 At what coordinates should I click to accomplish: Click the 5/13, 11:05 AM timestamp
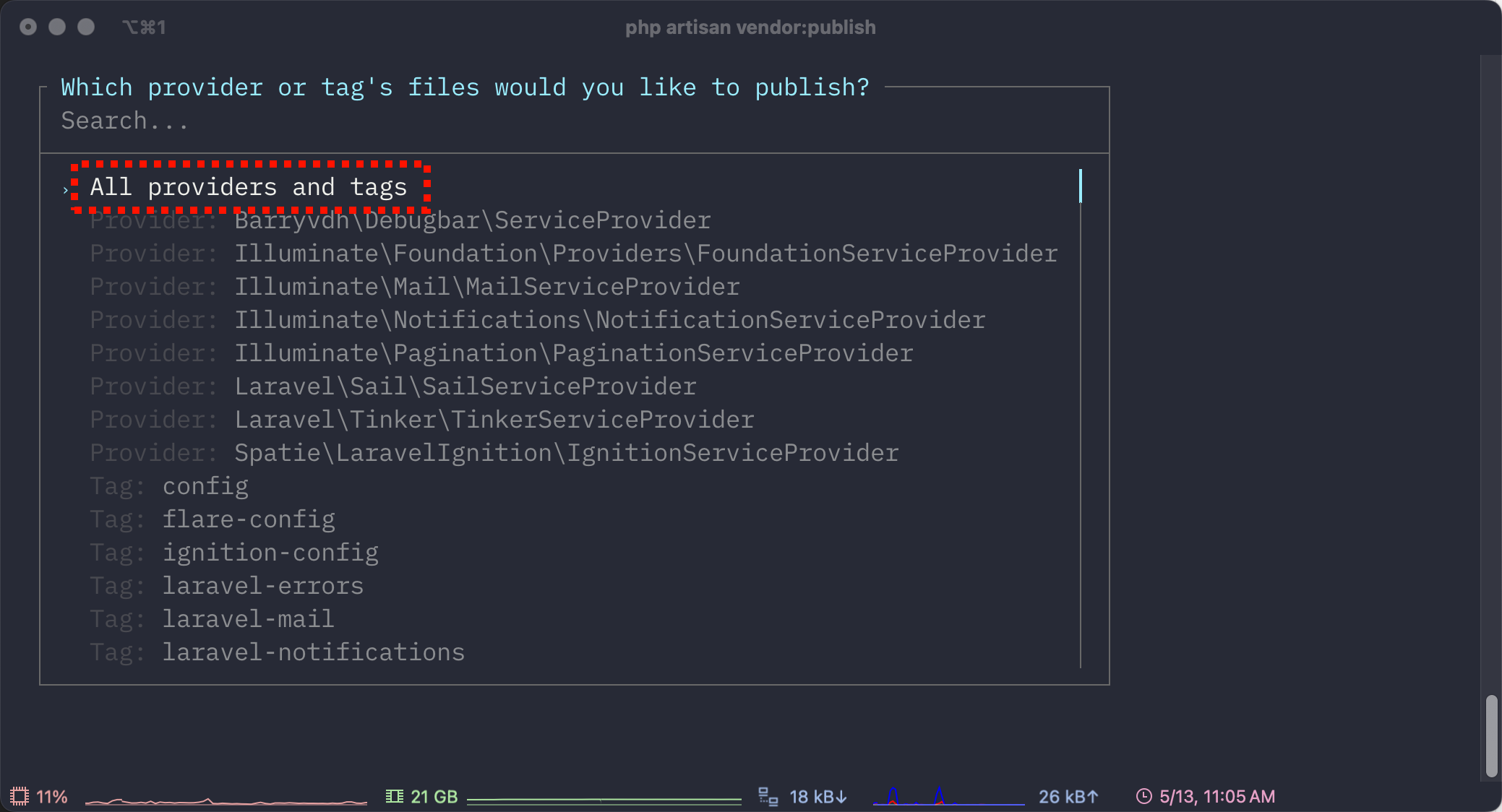click(x=1217, y=797)
